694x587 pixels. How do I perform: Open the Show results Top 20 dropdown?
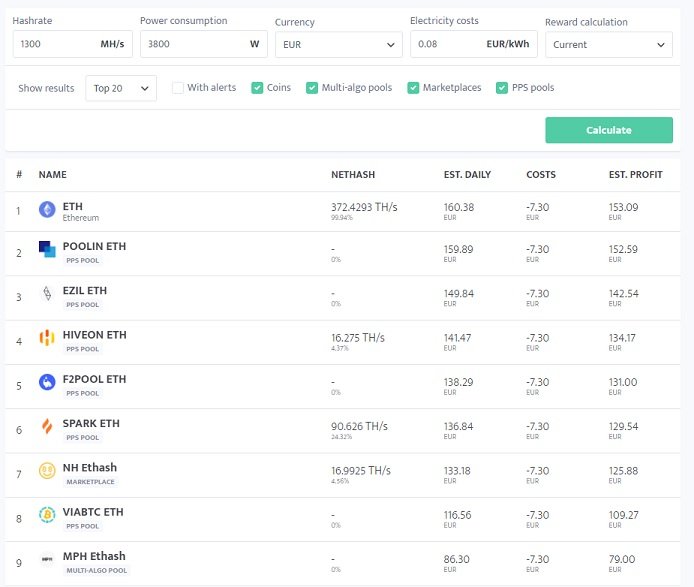[121, 88]
